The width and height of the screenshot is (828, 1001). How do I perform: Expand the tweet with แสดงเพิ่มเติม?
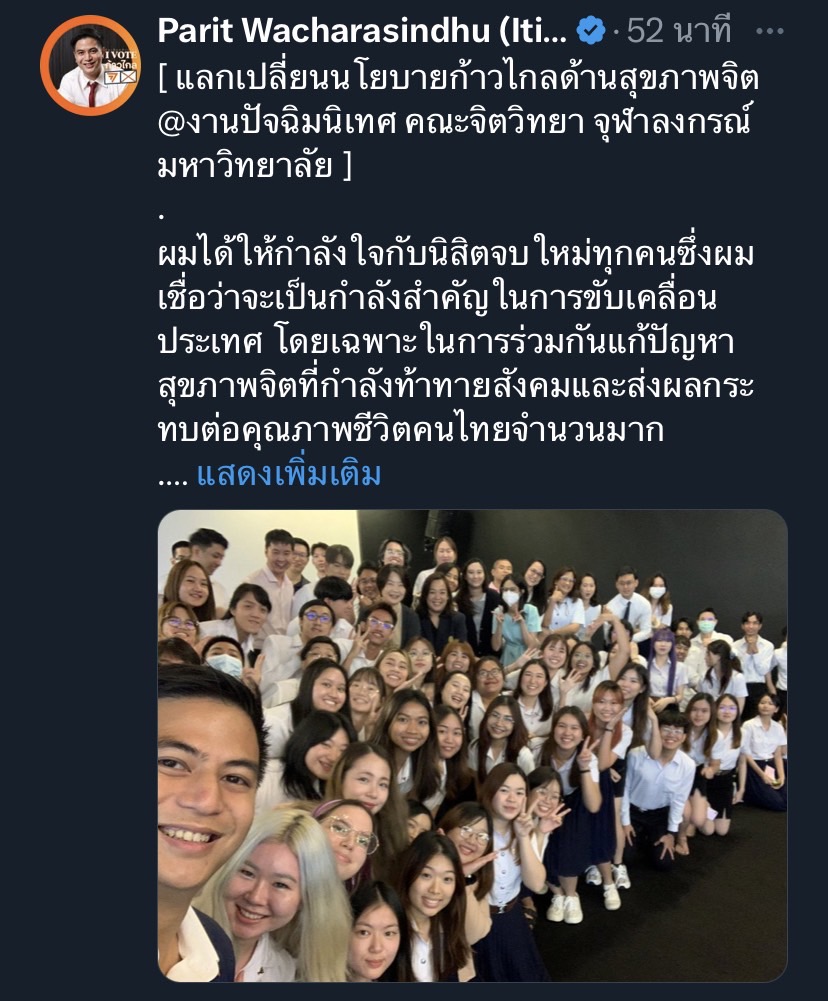(289, 474)
